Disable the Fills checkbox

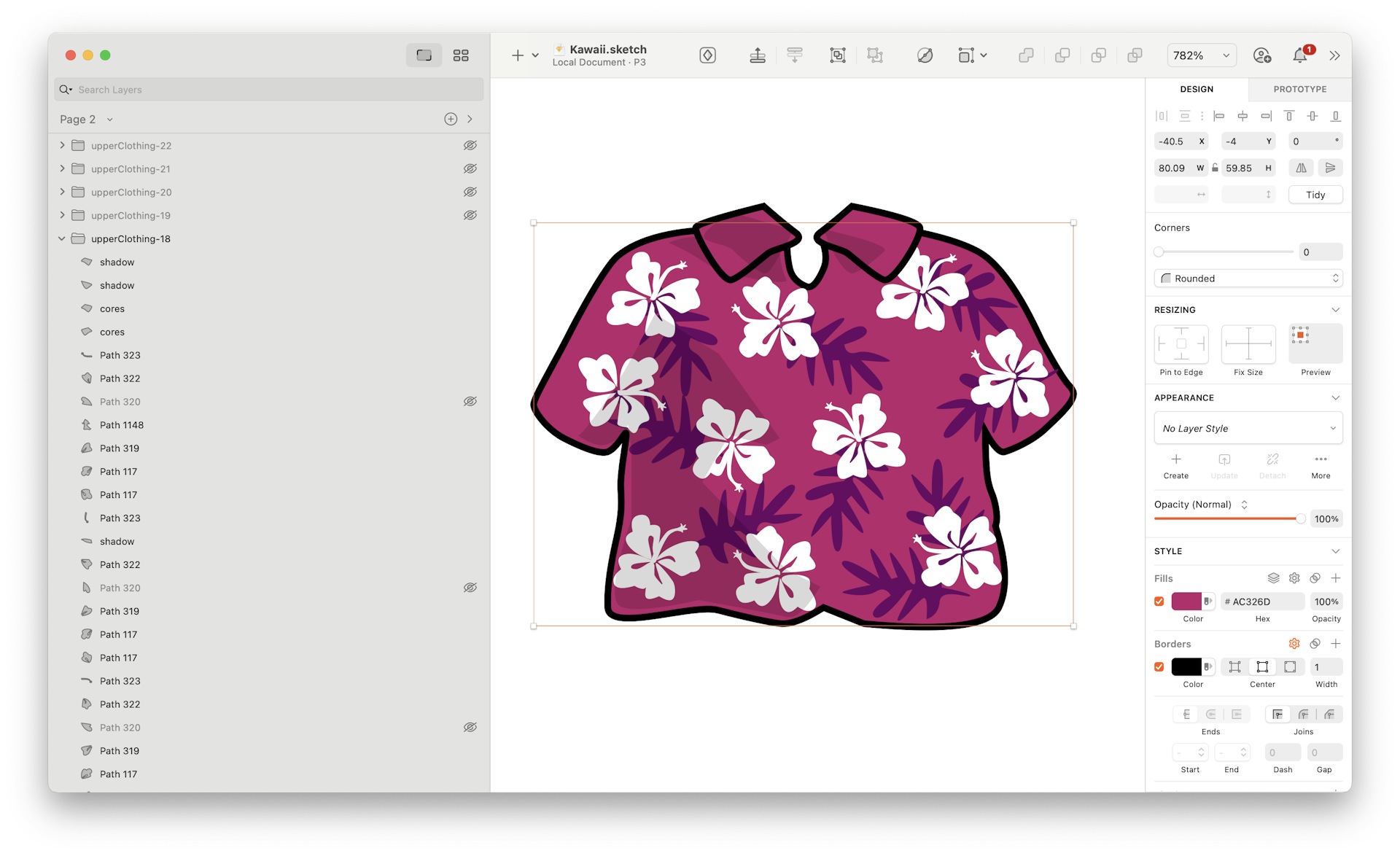click(x=1159, y=601)
